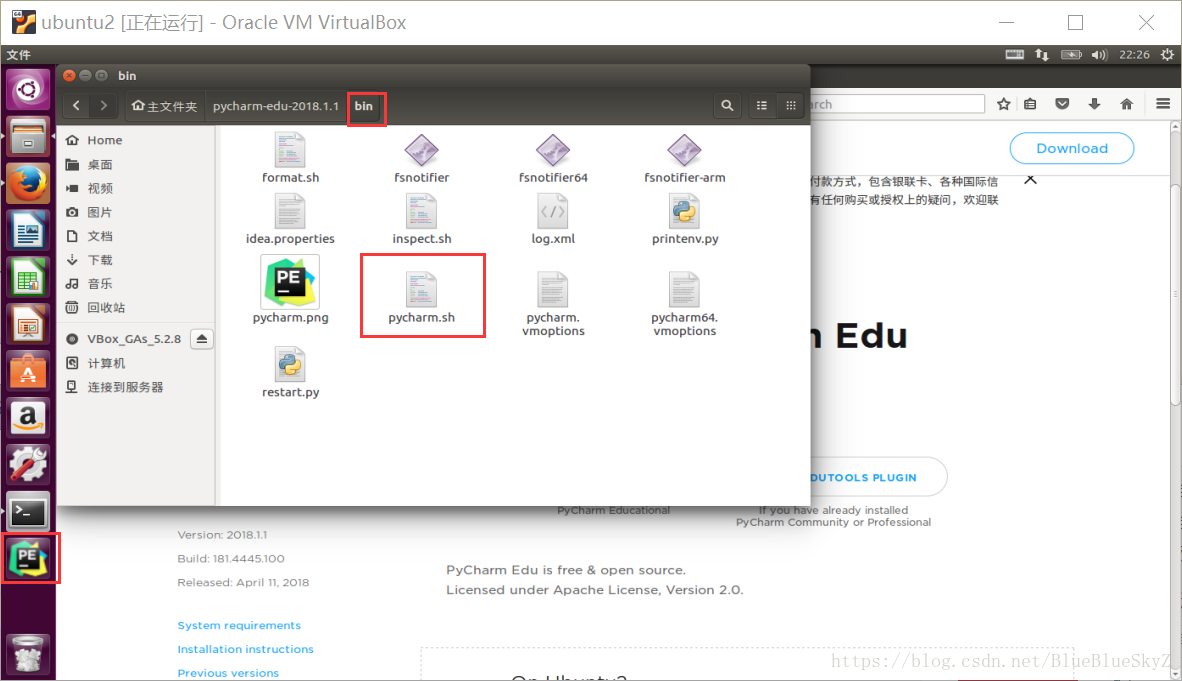Open the Terminal from the launcher
This screenshot has height=681, width=1182.
pyautogui.click(x=28, y=513)
